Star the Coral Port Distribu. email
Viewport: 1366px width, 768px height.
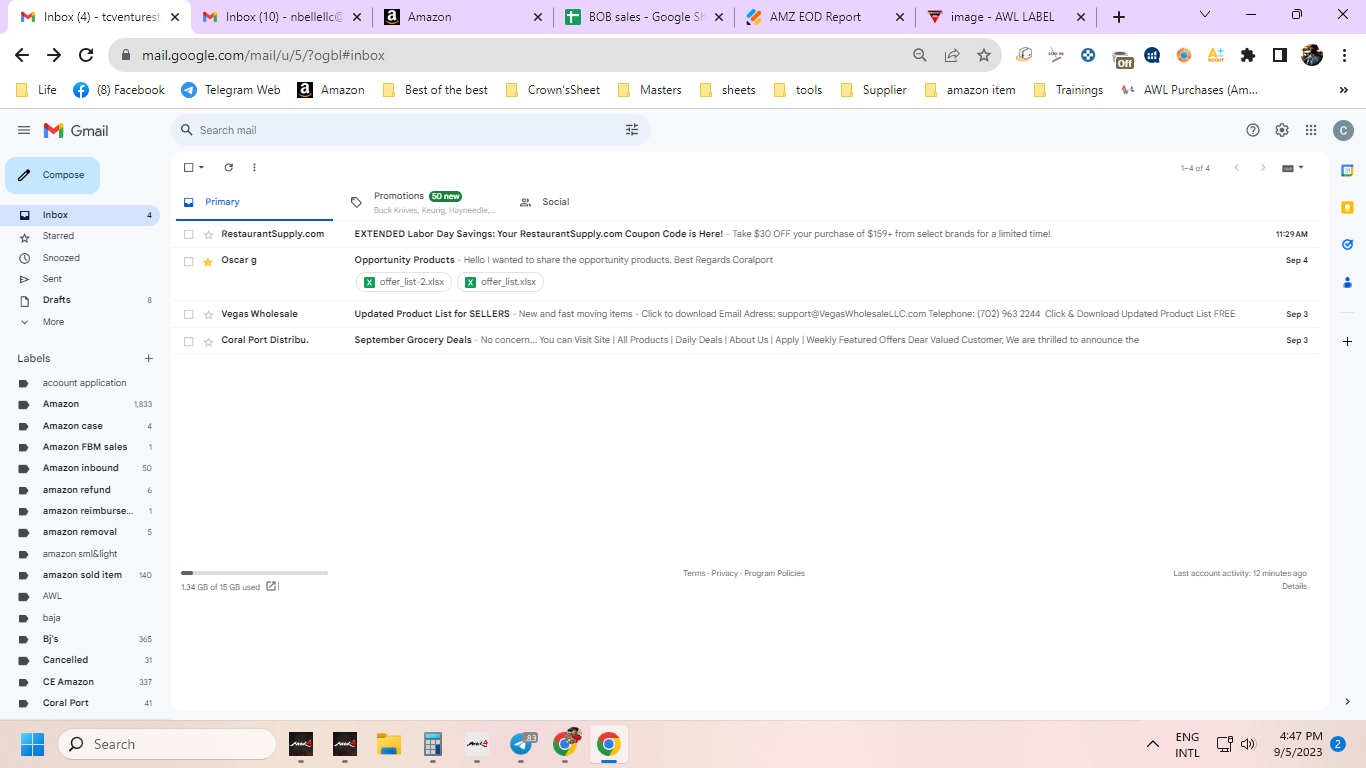208,341
